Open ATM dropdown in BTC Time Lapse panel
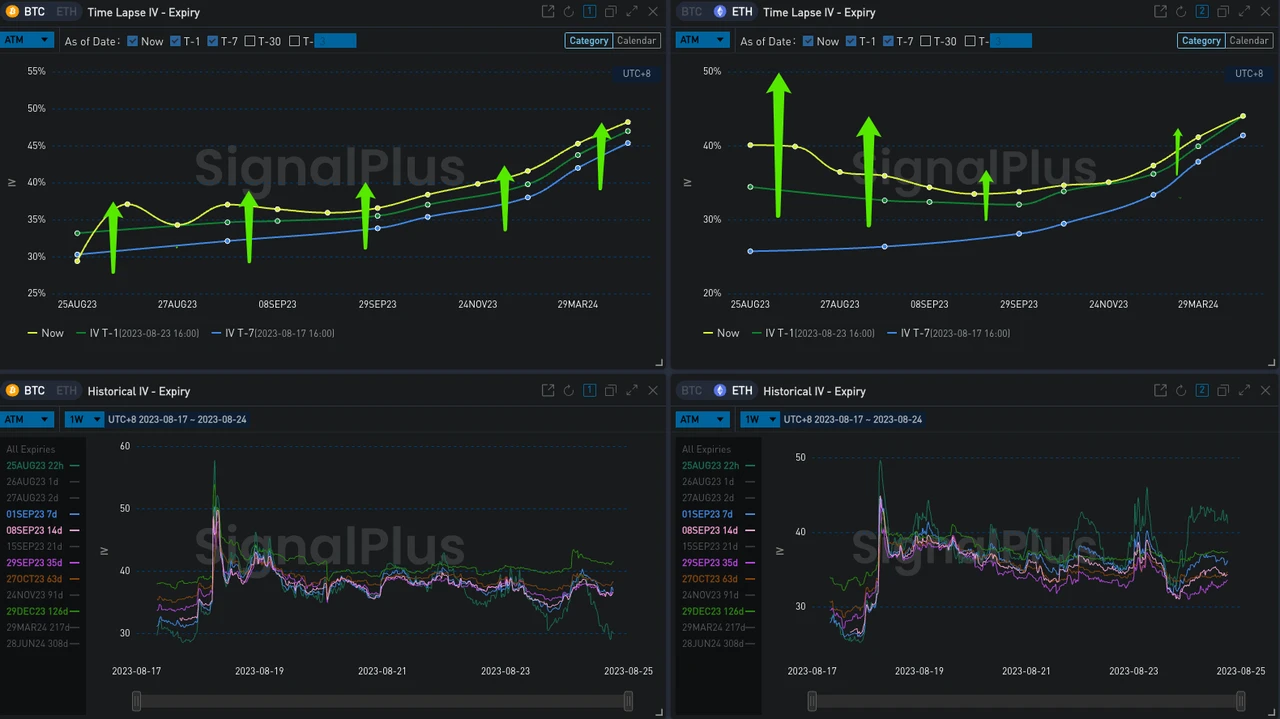This screenshot has width=1280, height=719. [x=27, y=40]
